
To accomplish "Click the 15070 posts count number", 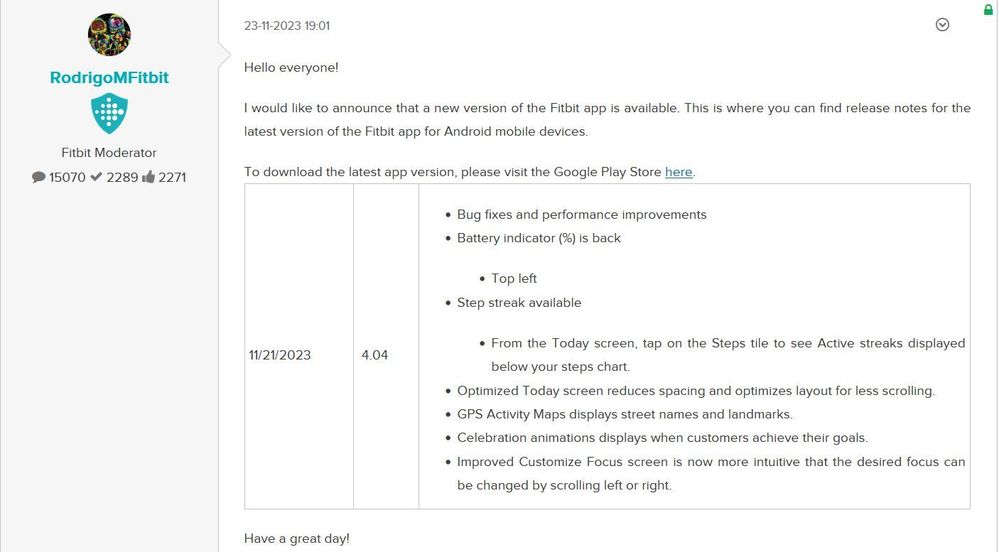I will (67, 177).
